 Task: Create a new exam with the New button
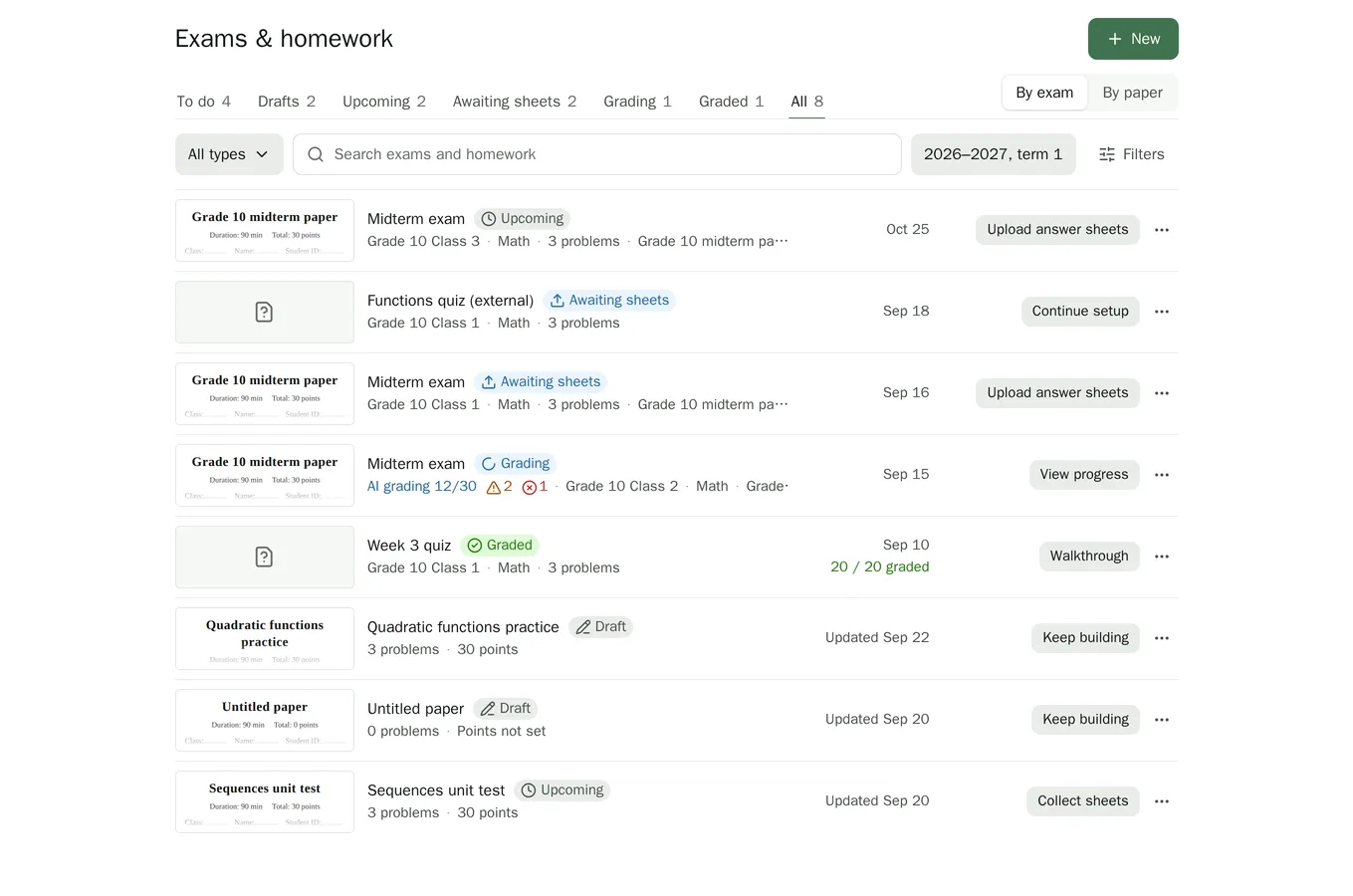click(1133, 39)
